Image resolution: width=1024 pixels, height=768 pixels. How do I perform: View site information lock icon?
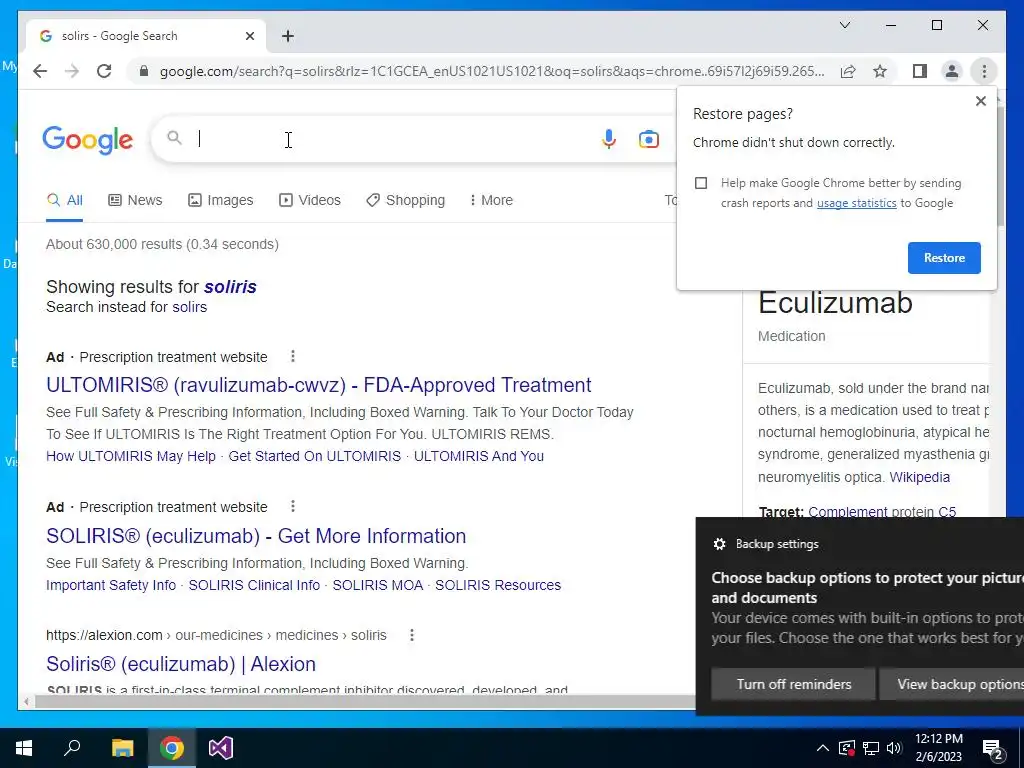(144, 71)
